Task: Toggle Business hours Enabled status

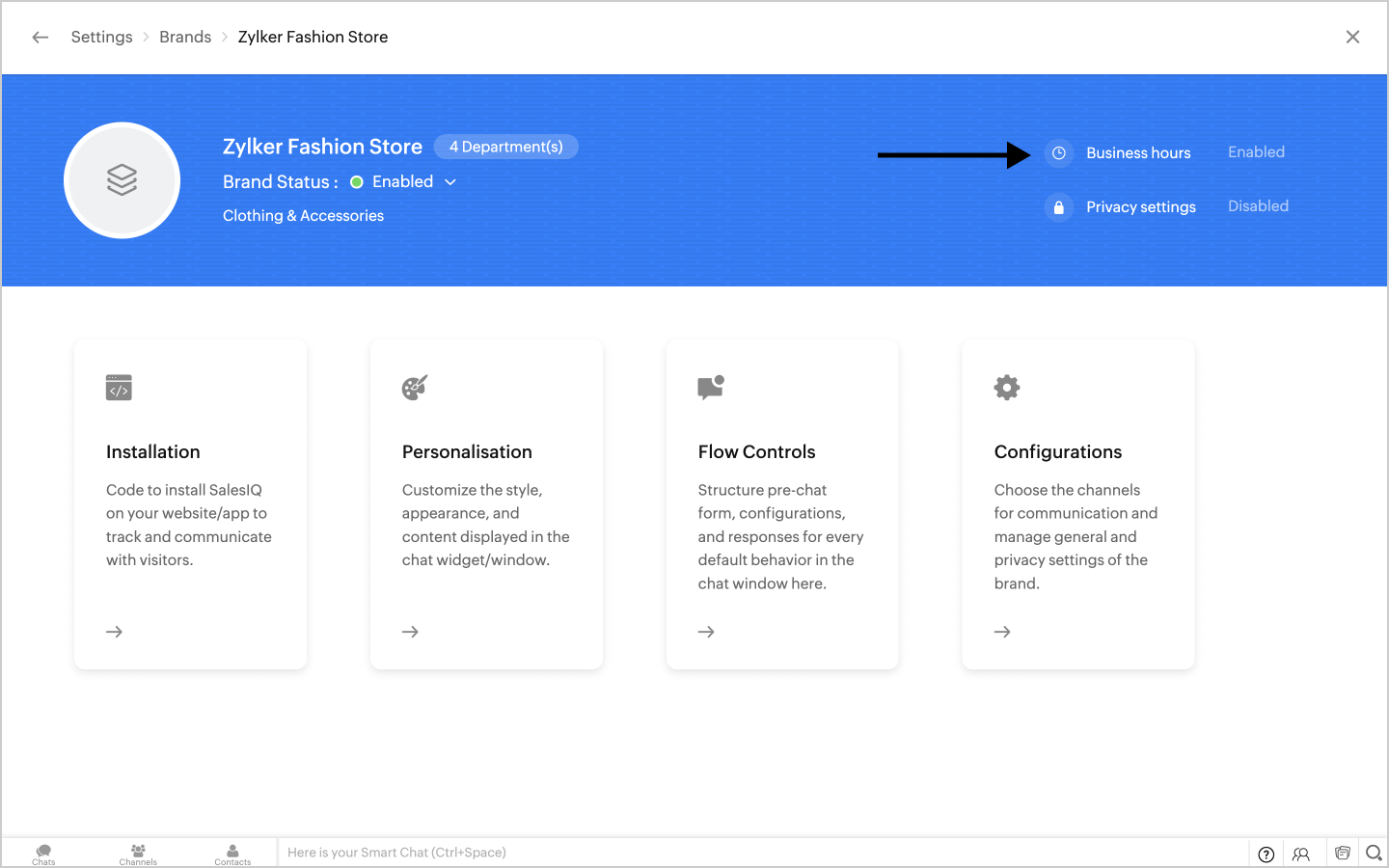Action: [1256, 152]
